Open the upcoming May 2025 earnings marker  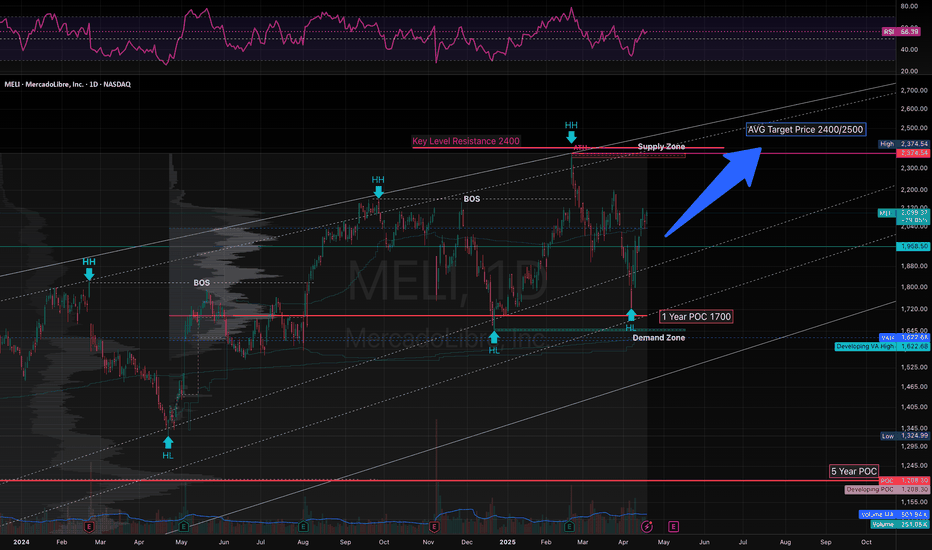click(x=673, y=527)
